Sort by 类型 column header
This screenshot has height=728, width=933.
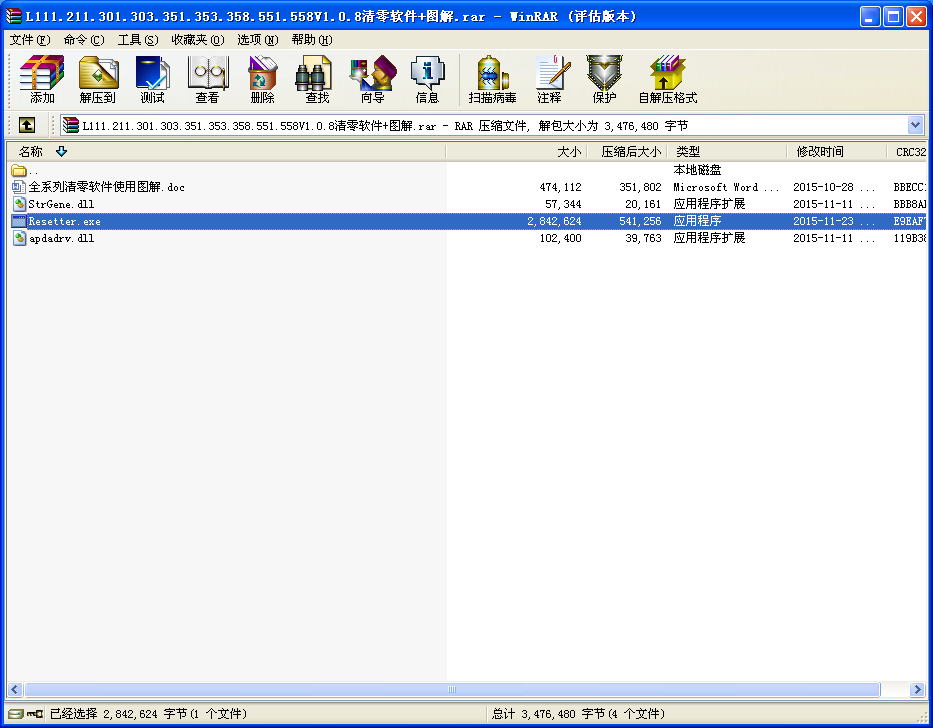pyautogui.click(x=727, y=151)
